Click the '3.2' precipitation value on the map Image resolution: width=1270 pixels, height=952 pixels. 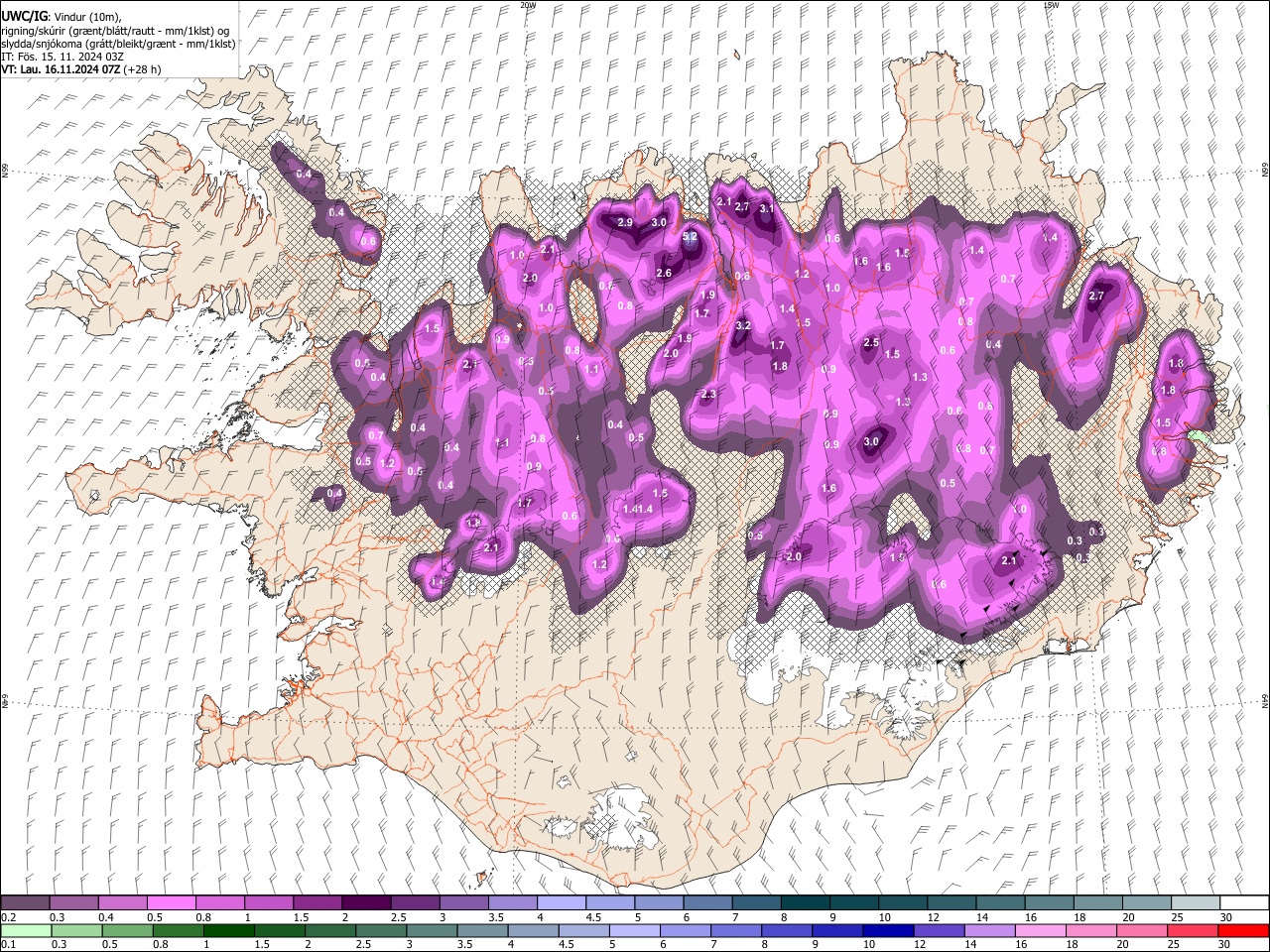[743, 325]
